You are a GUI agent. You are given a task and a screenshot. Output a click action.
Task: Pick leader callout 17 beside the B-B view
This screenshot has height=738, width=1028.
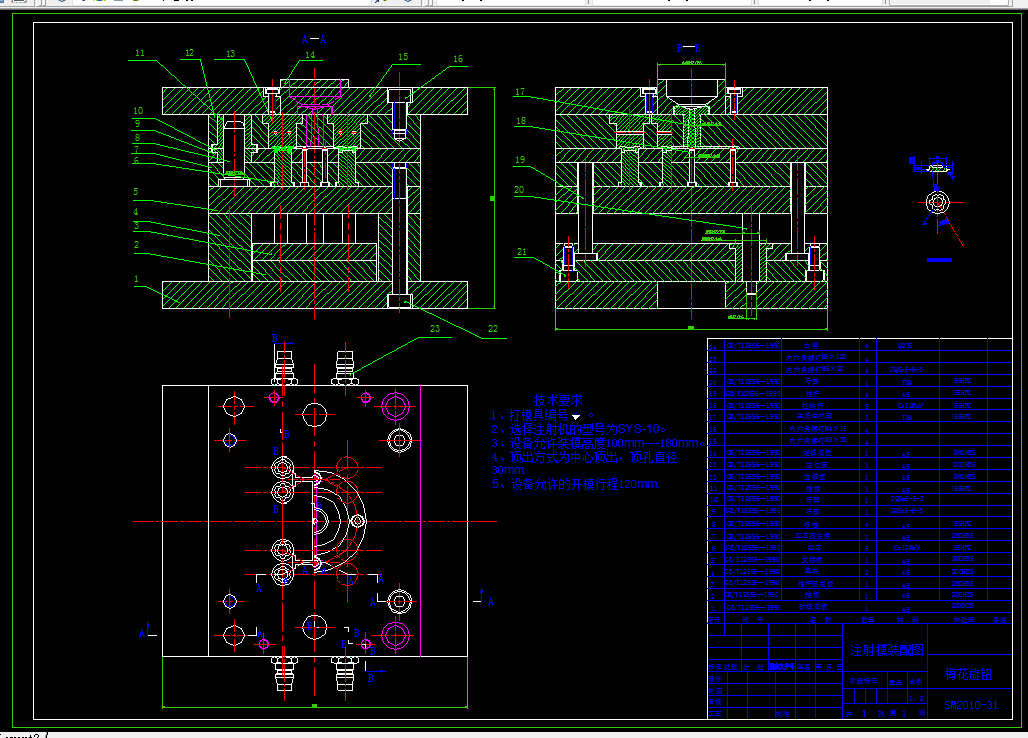pos(520,92)
